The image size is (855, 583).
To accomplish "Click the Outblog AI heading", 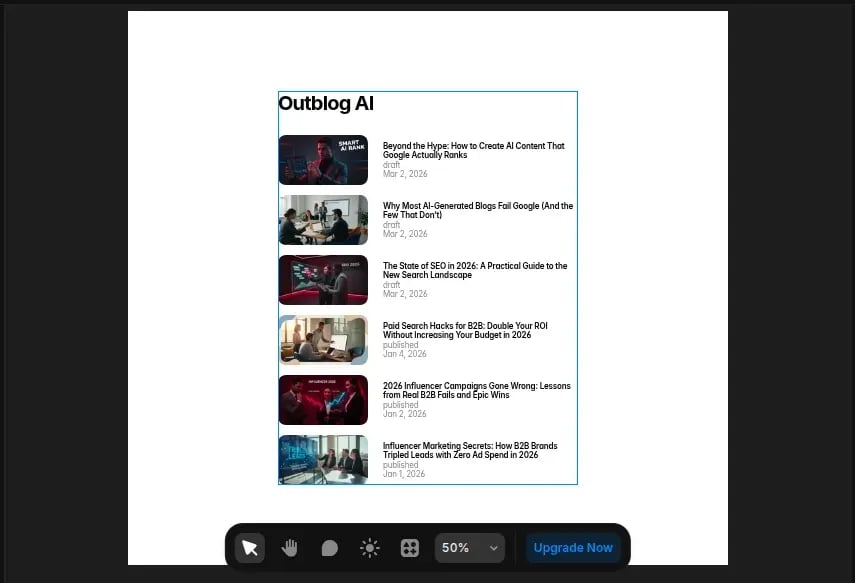I will (326, 103).
